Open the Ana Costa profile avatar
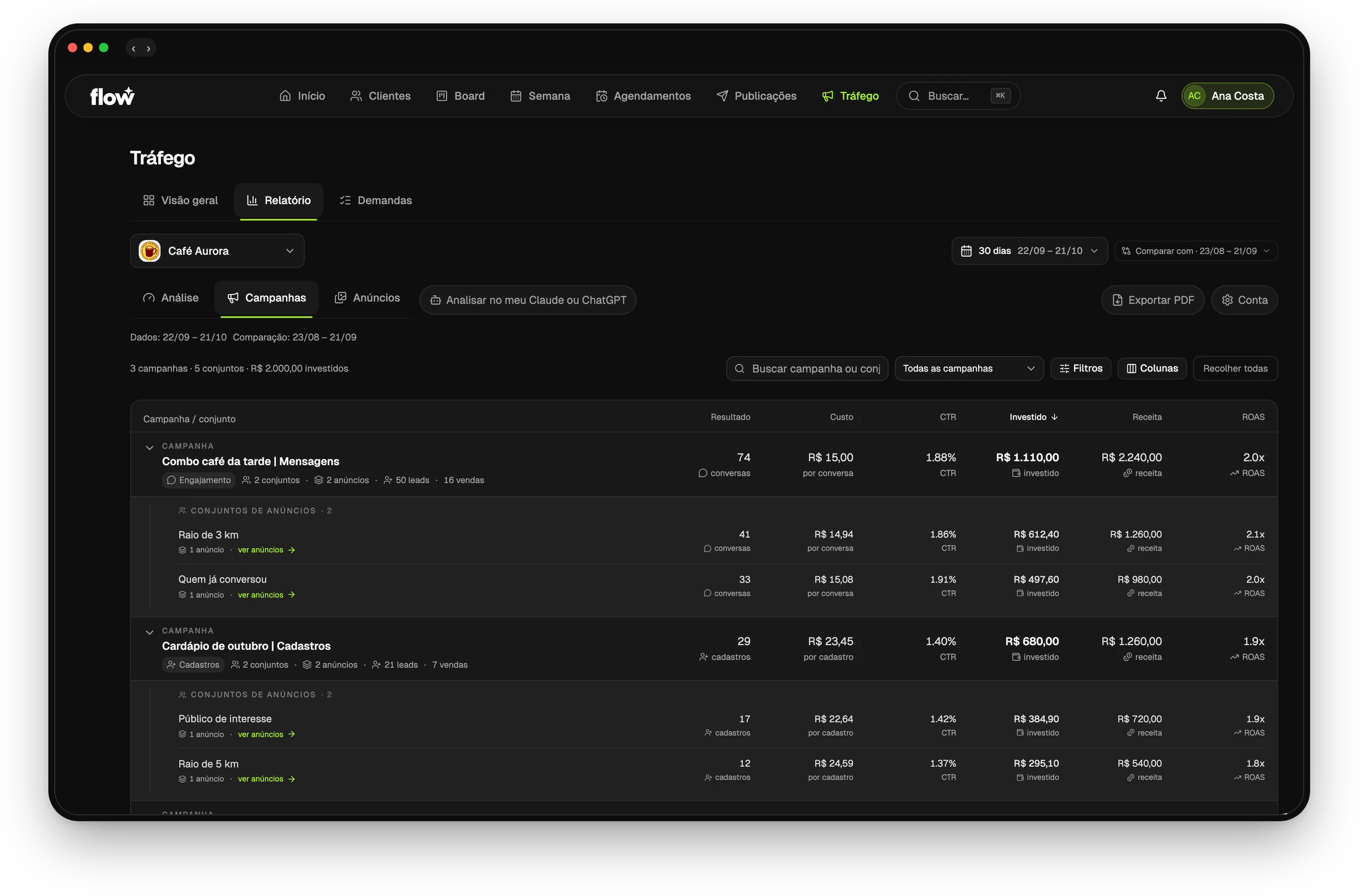 [1193, 96]
